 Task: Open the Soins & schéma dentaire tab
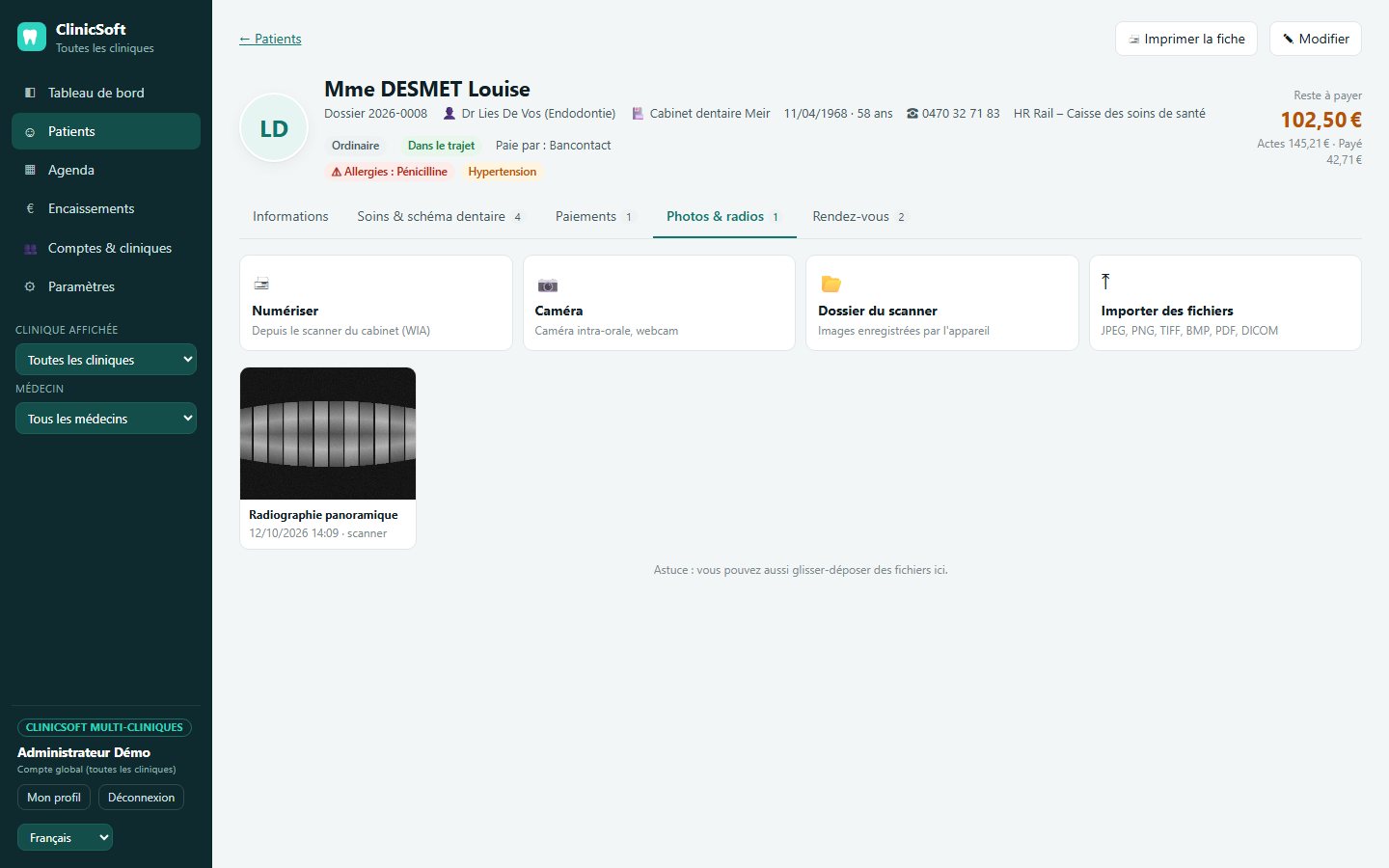click(x=440, y=217)
